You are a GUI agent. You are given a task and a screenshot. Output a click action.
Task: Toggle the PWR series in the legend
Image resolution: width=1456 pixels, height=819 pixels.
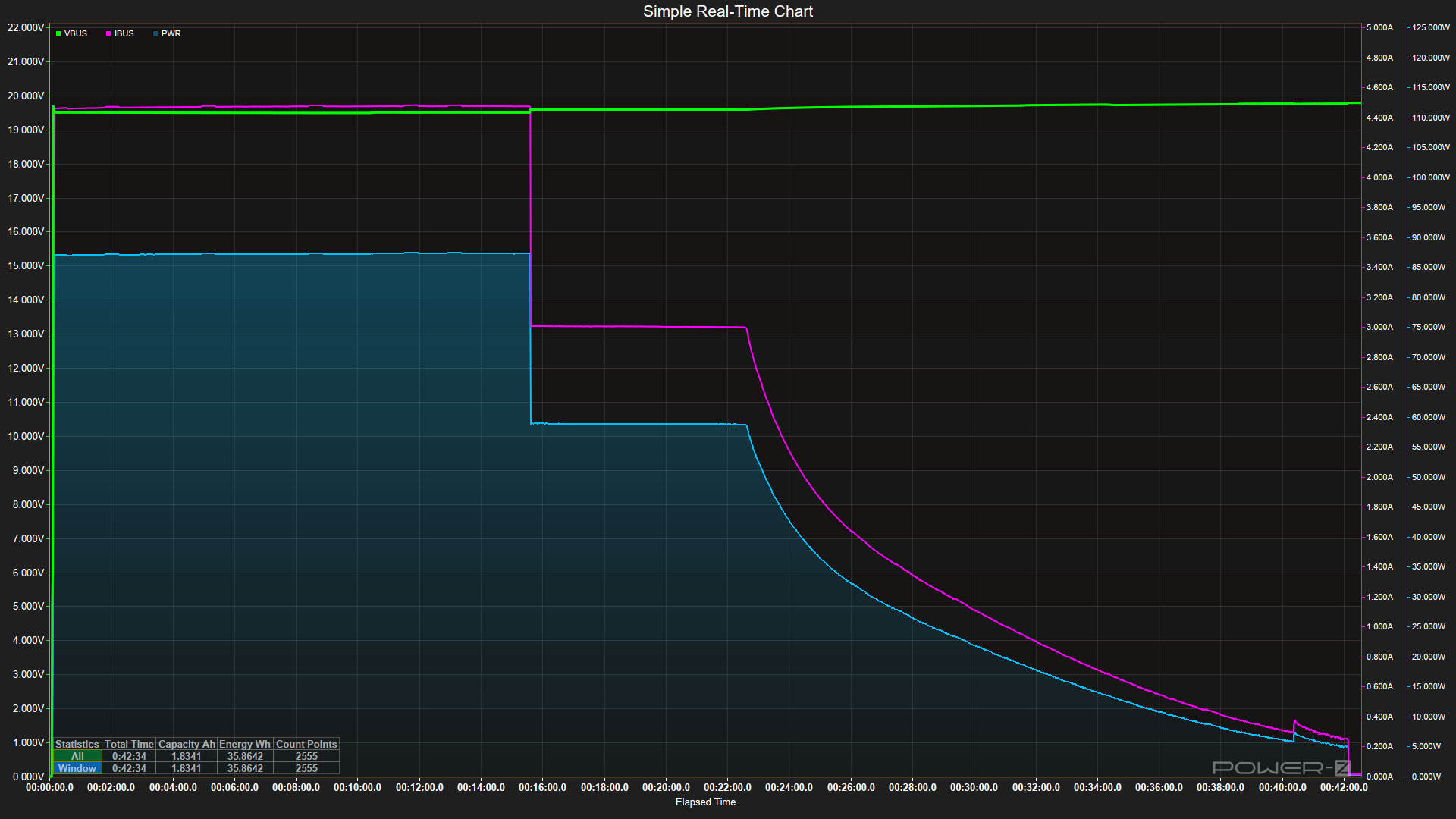point(167,33)
